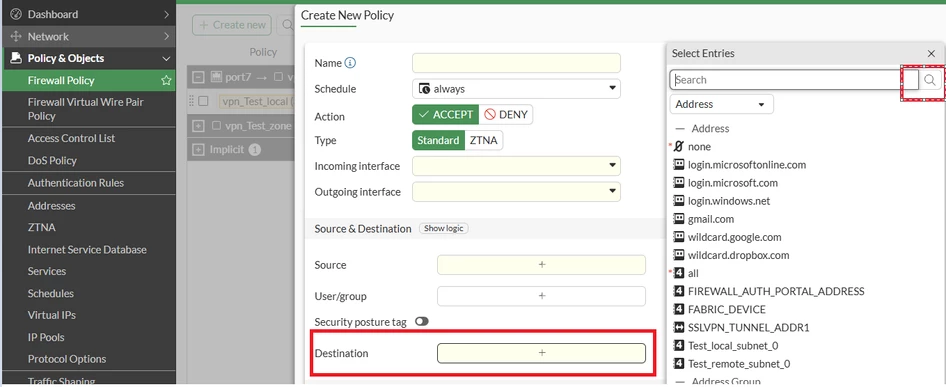Screen dimensions: 946x387
Task: Click the Show logic button
Action: pyautogui.click(x=444, y=228)
